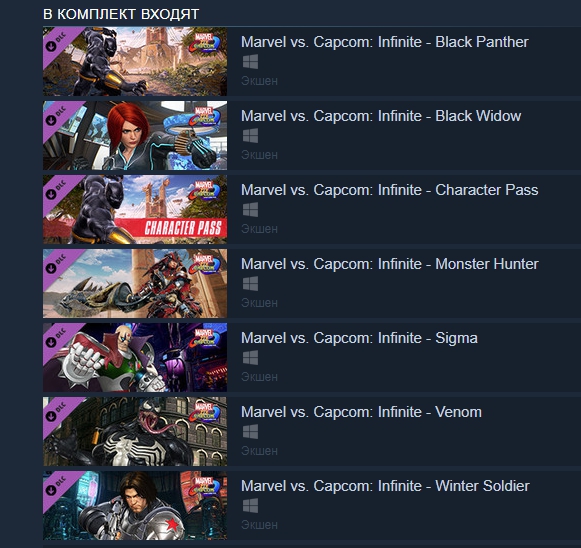This screenshot has height=548, width=581.
Task: Click the Windows icon under Black Panther
Action: [x=250, y=62]
